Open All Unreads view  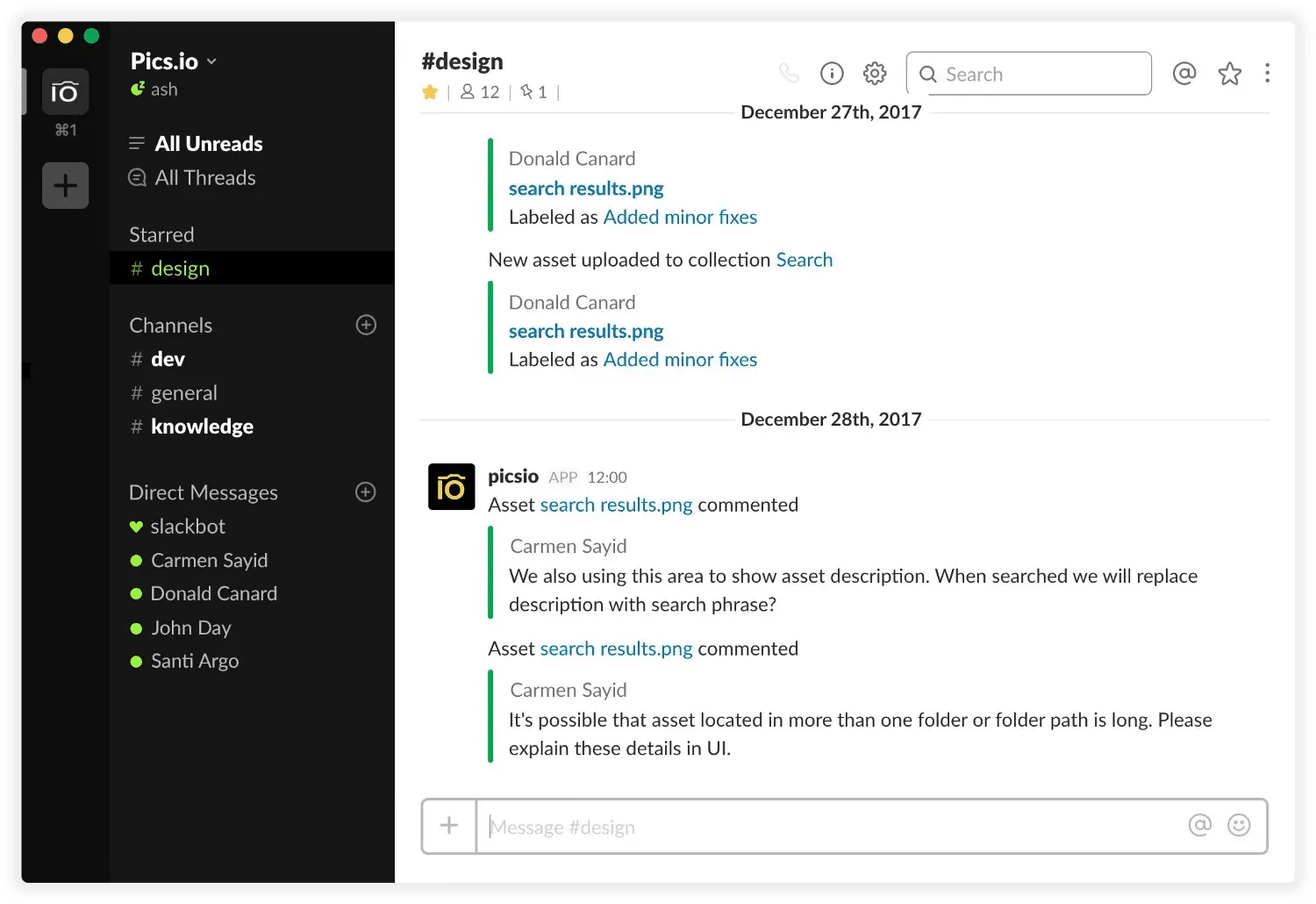click(x=209, y=144)
